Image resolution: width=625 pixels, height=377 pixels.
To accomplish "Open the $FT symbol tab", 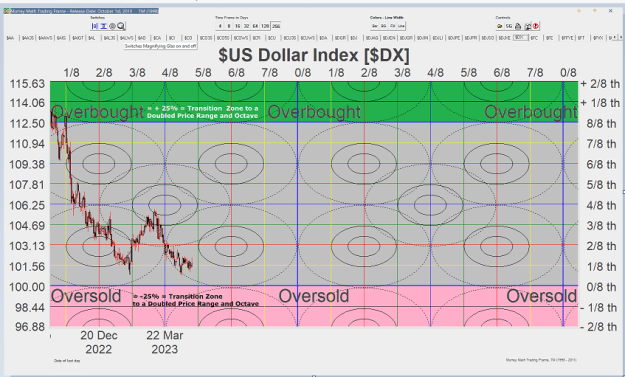I will [x=581, y=38].
